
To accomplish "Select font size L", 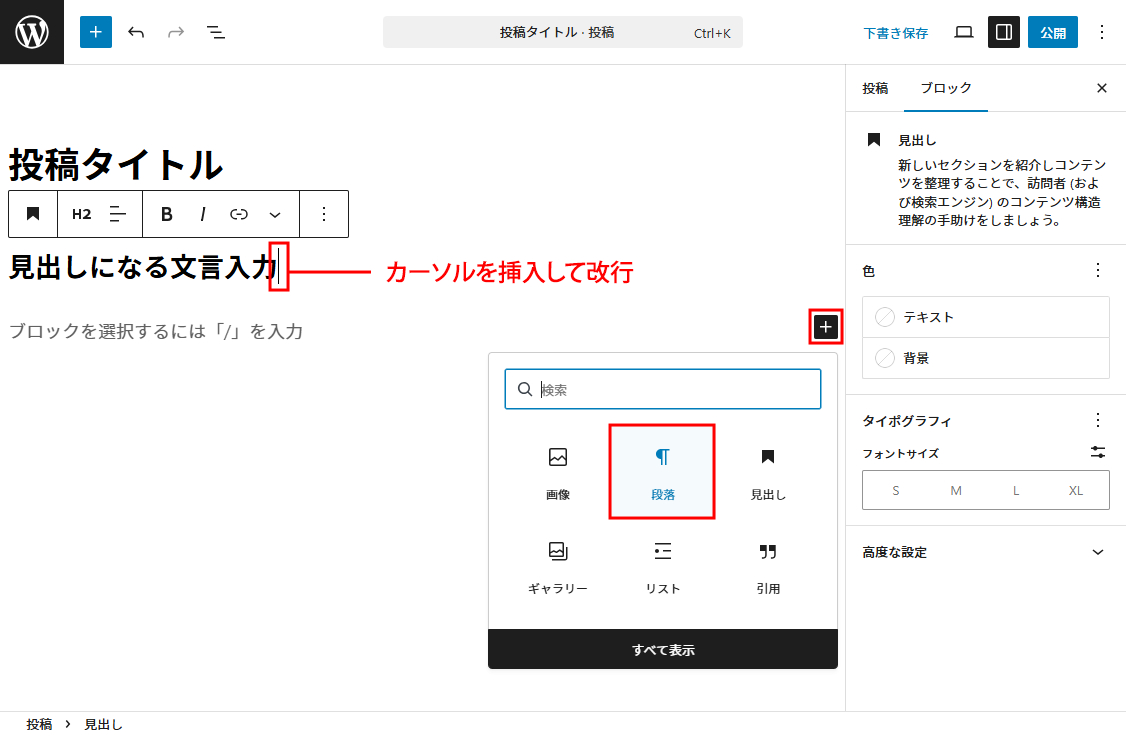I will 1016,490.
